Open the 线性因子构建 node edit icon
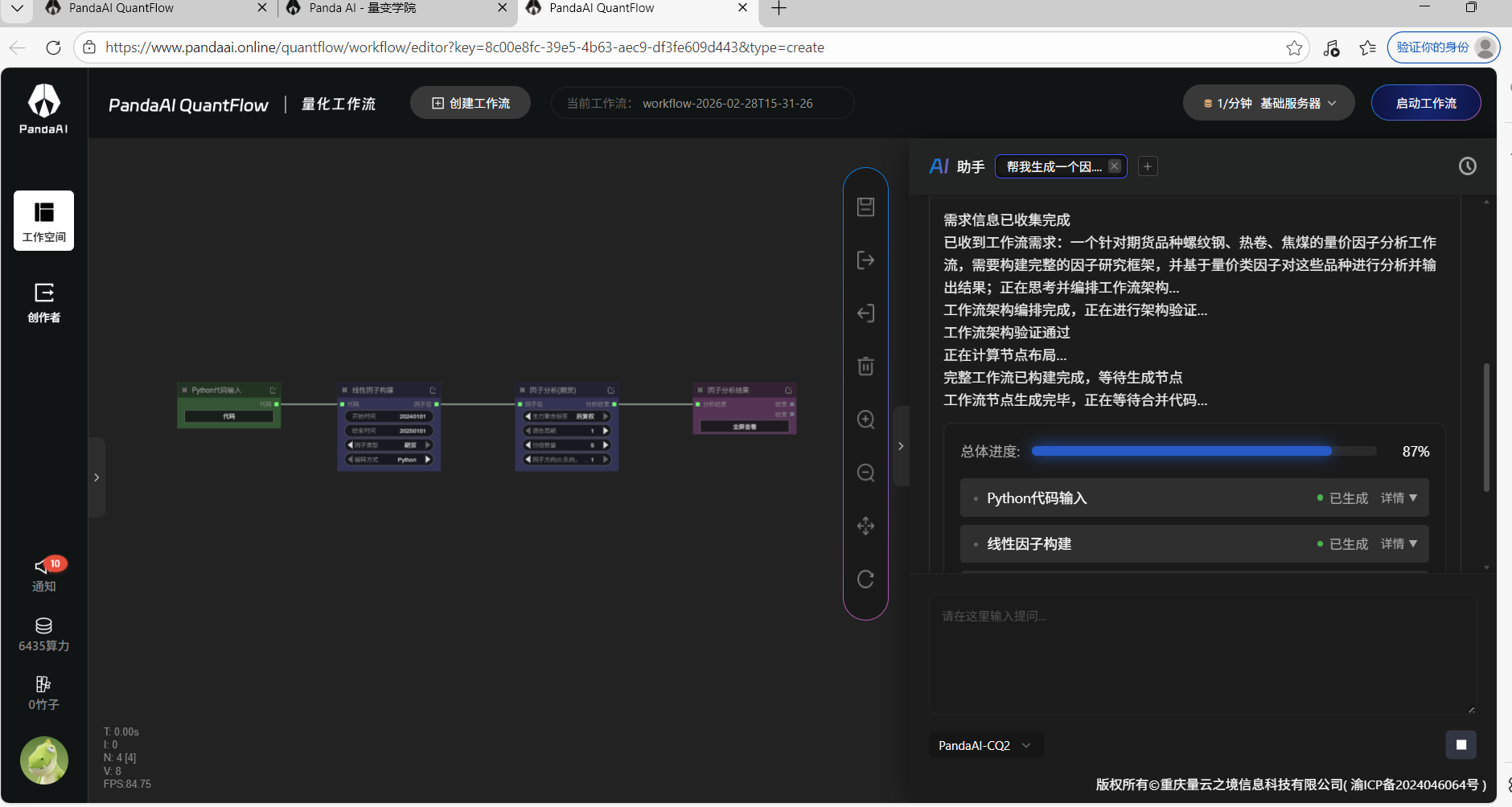This screenshot has height=807, width=1512. coord(433,390)
